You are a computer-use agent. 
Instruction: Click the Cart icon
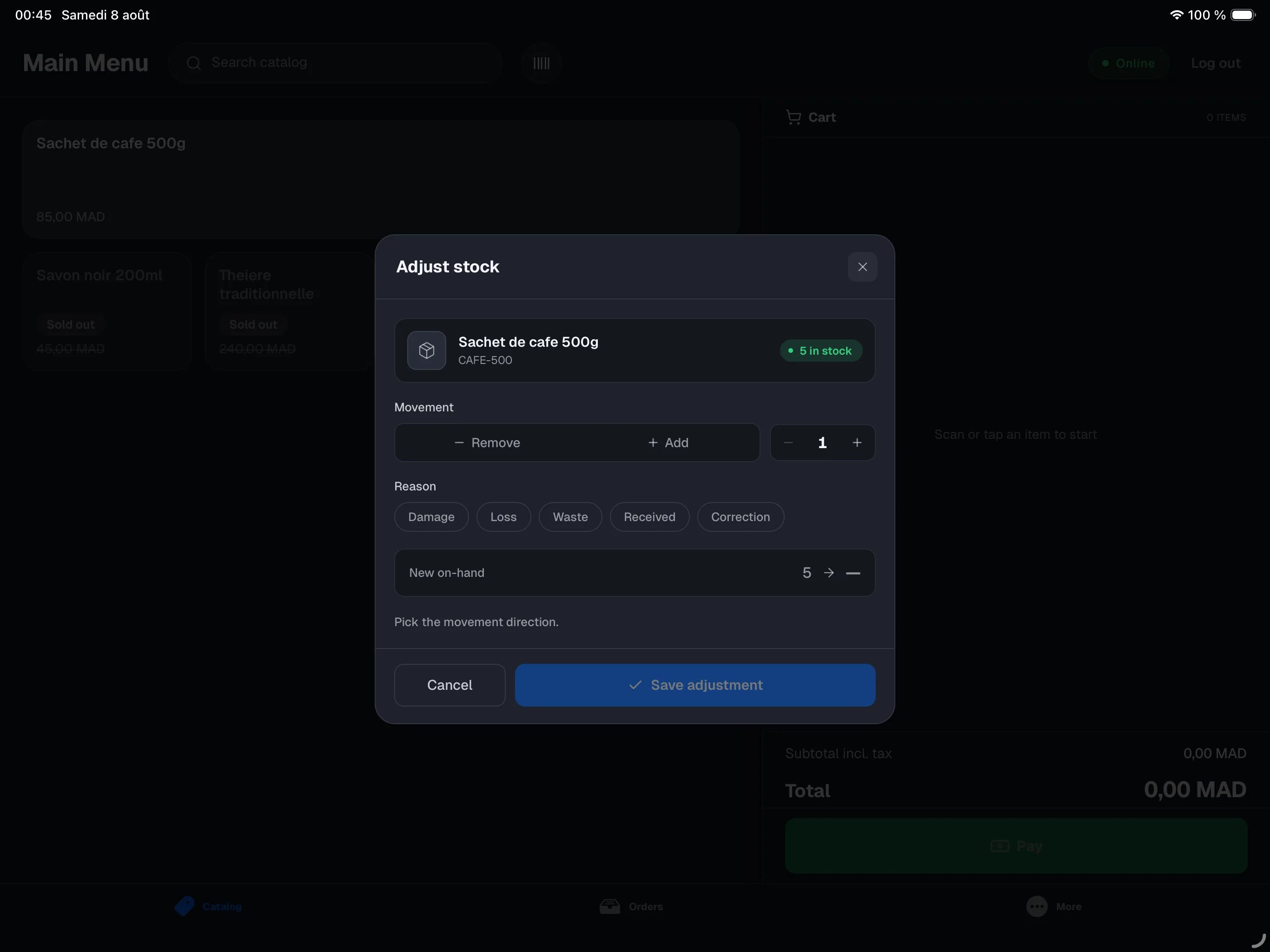pyautogui.click(x=794, y=117)
